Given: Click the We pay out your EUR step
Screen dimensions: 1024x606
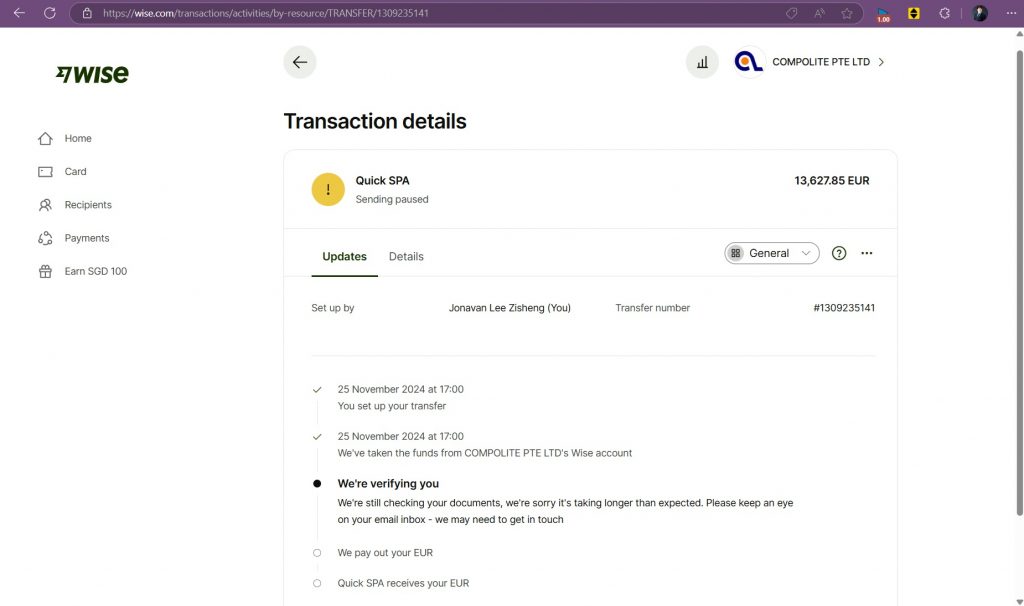Looking at the screenshot, I should point(385,553).
